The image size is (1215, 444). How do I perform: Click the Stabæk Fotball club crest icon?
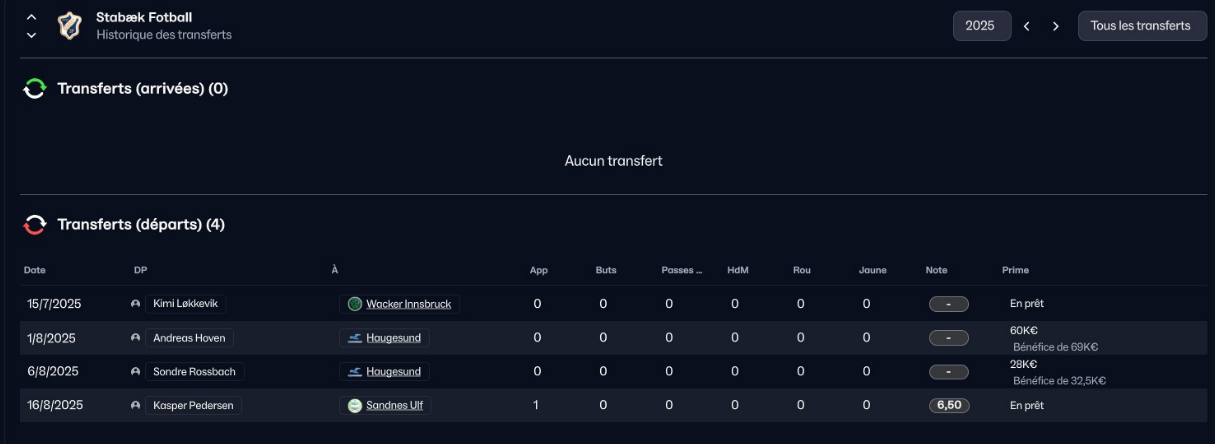tap(69, 26)
